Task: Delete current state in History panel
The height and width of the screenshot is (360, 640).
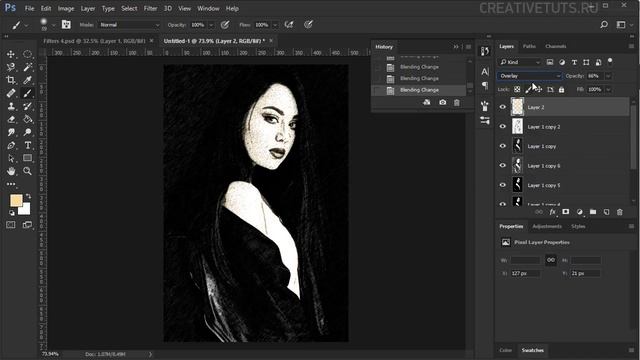Action: [457, 102]
